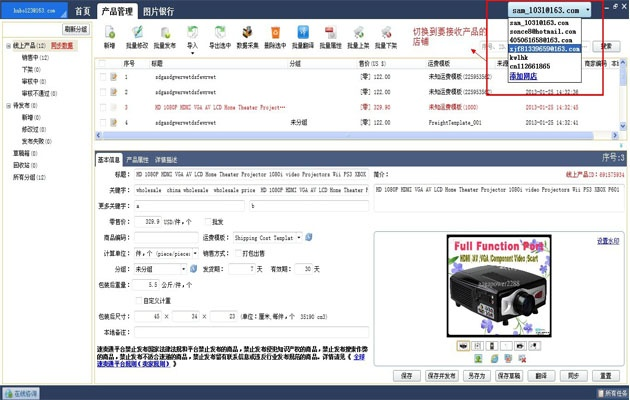Check the checkbox for product row 3
Image resolution: width=630 pixels, height=400 pixels.
pos(103,107)
